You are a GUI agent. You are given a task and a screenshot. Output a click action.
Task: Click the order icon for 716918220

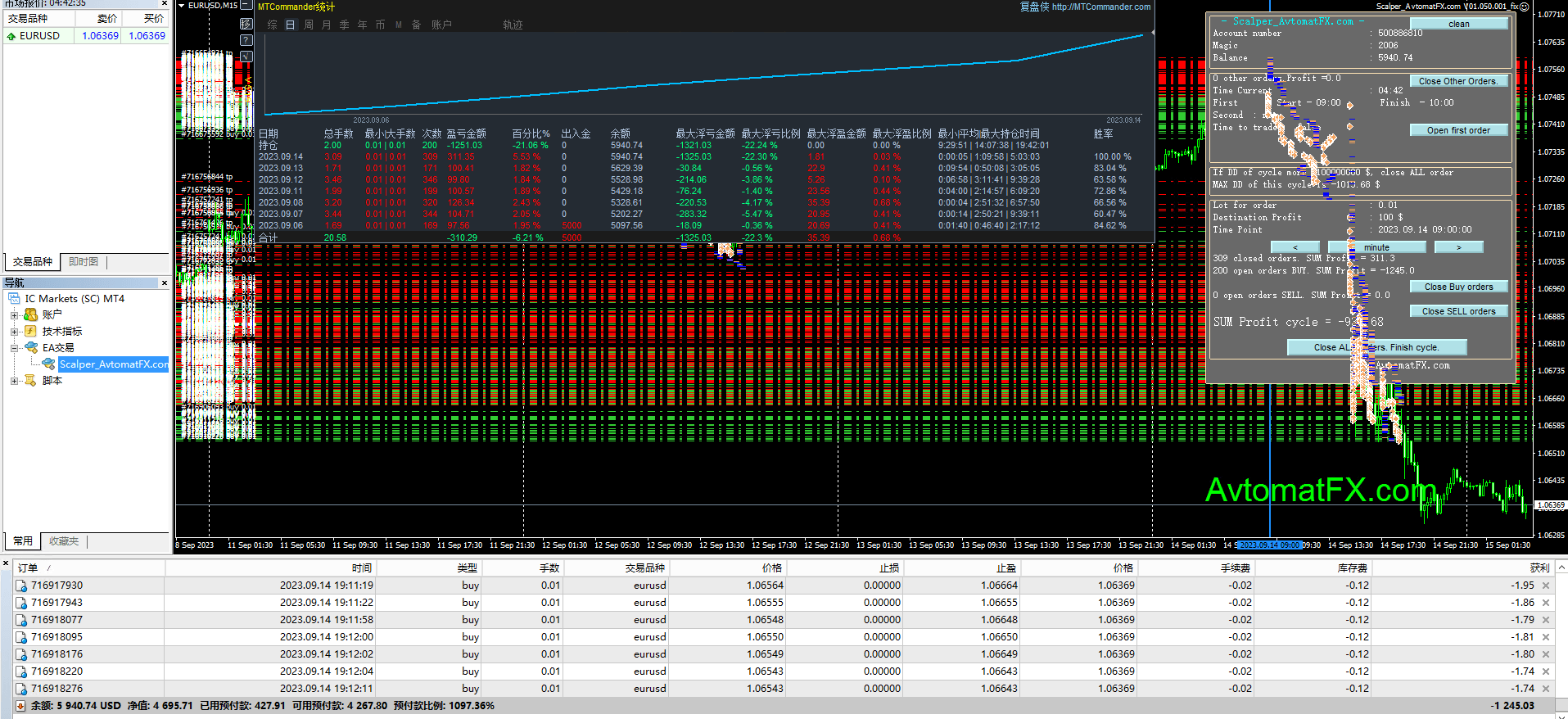tap(21, 672)
